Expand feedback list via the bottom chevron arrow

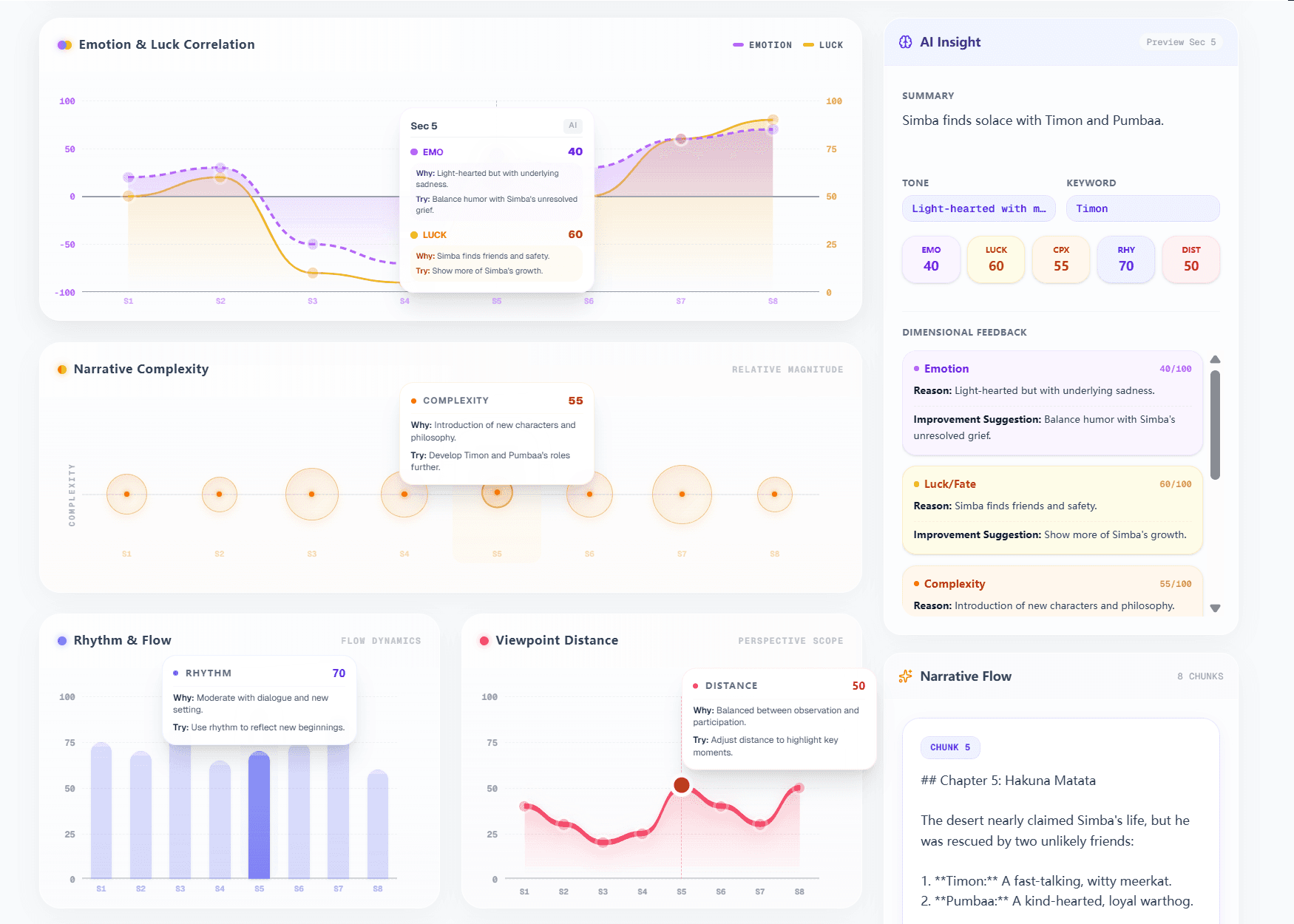coord(1215,608)
